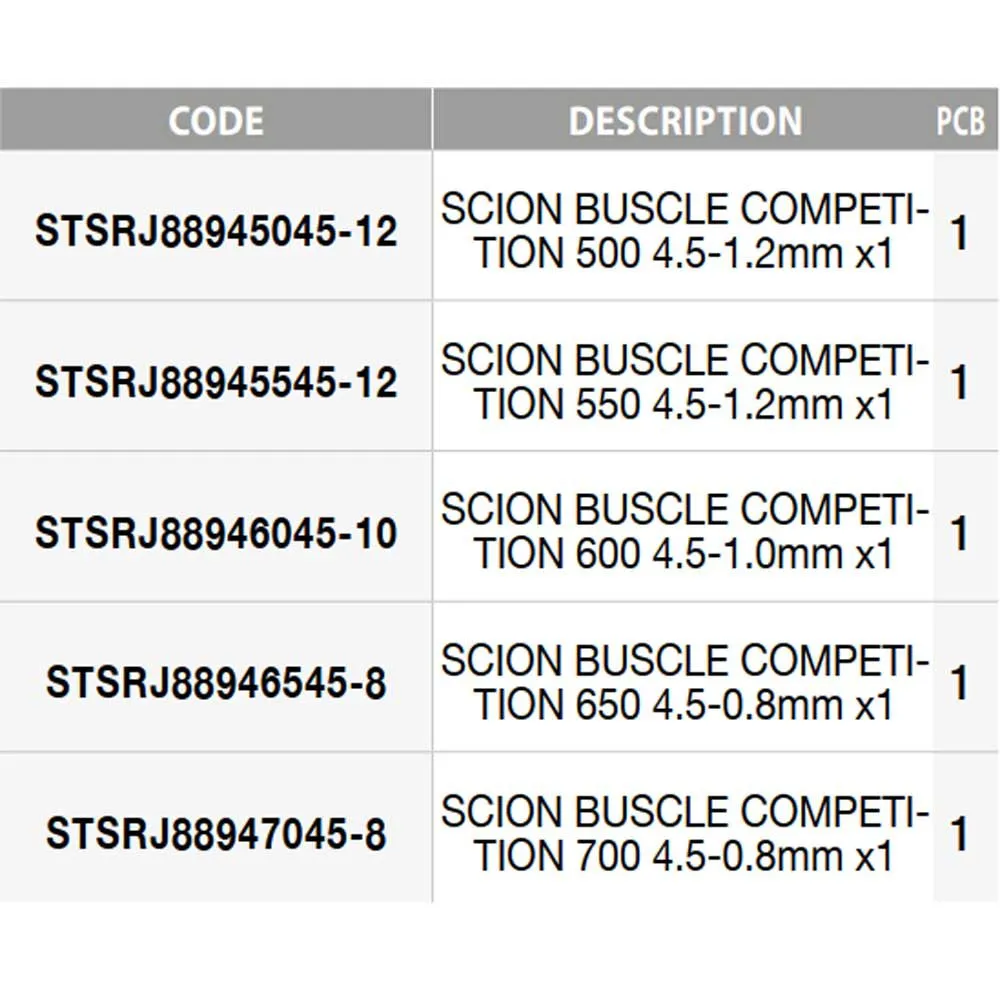This screenshot has width=1000, height=1000.
Task: Open the Competition 650 4.5-0.8mm description
Action: pos(685,684)
